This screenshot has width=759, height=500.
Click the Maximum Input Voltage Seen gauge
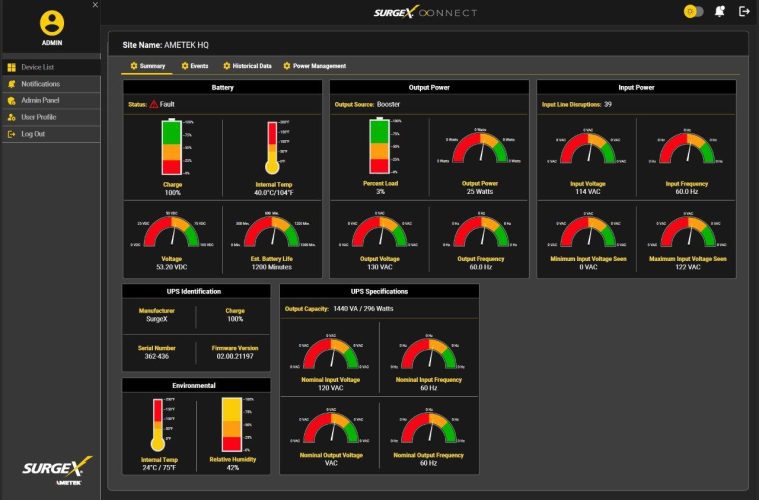click(688, 231)
